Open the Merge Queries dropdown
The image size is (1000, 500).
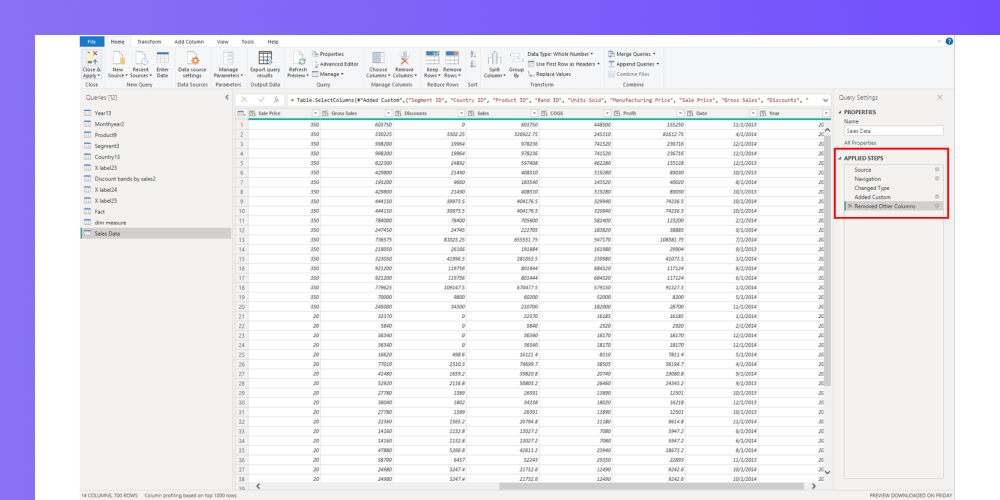pos(631,54)
